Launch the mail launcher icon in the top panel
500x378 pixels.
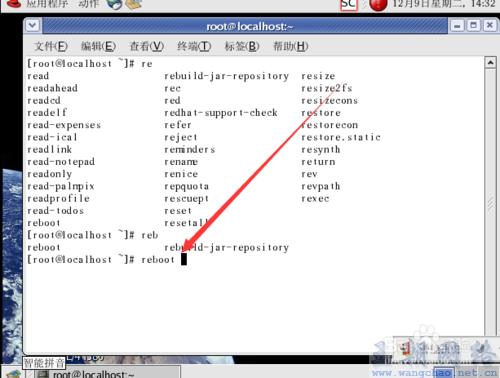pos(134,4)
